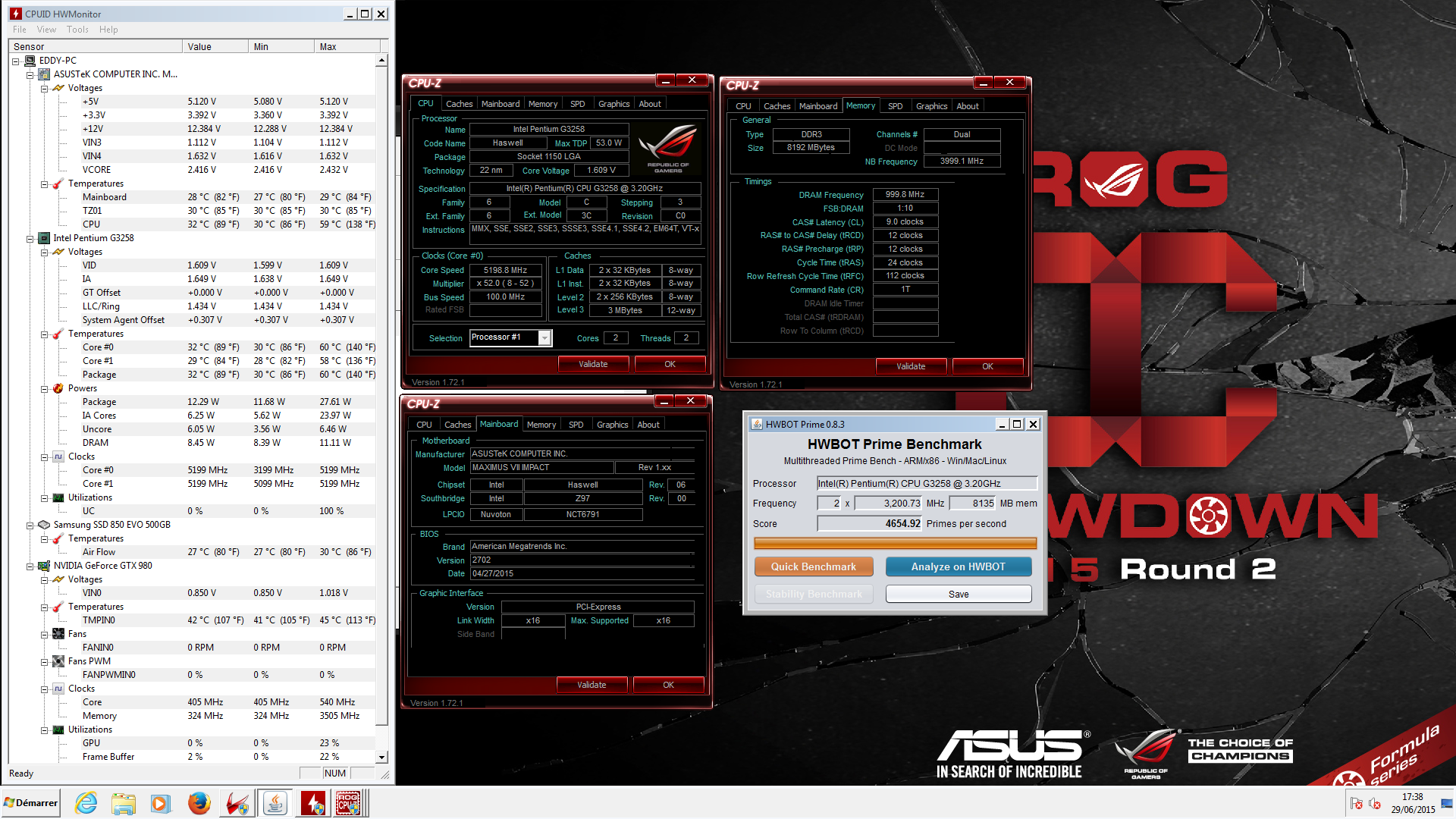This screenshot has width=1456, height=819.
Task: Click Analyze on HWBOT button
Action: point(958,566)
